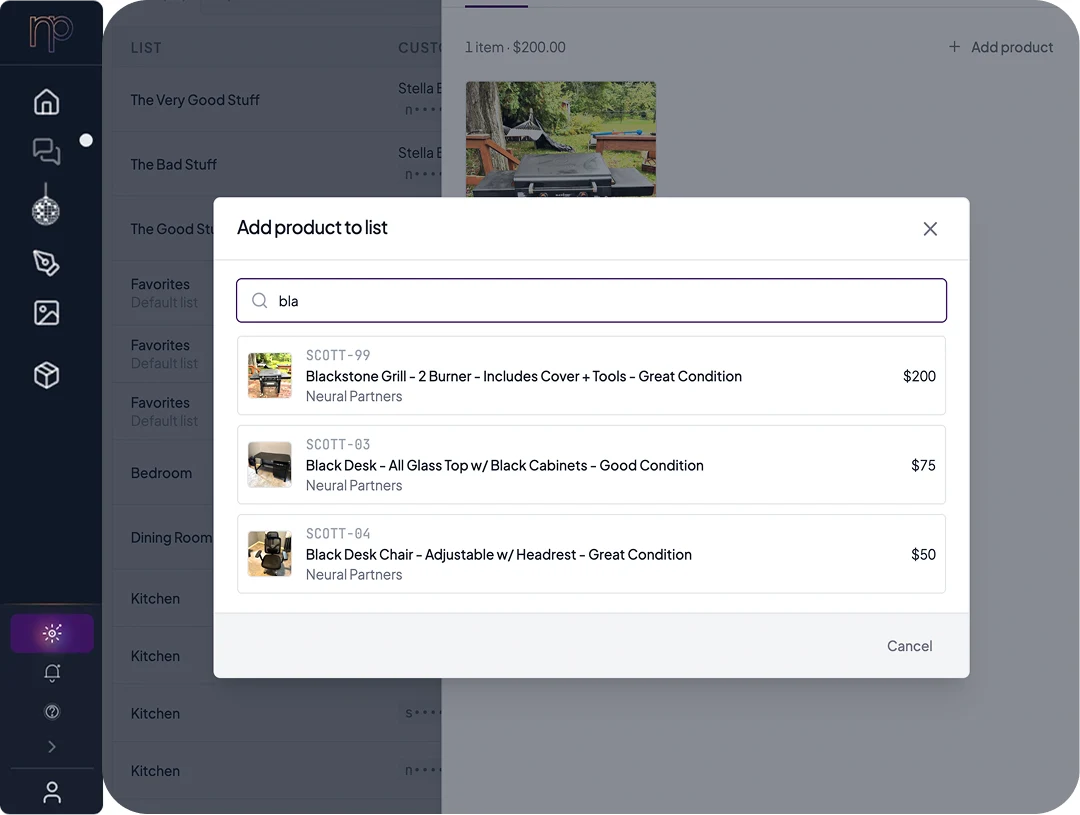
Task: Click the Add product button behind dialog
Action: [x=1001, y=47]
